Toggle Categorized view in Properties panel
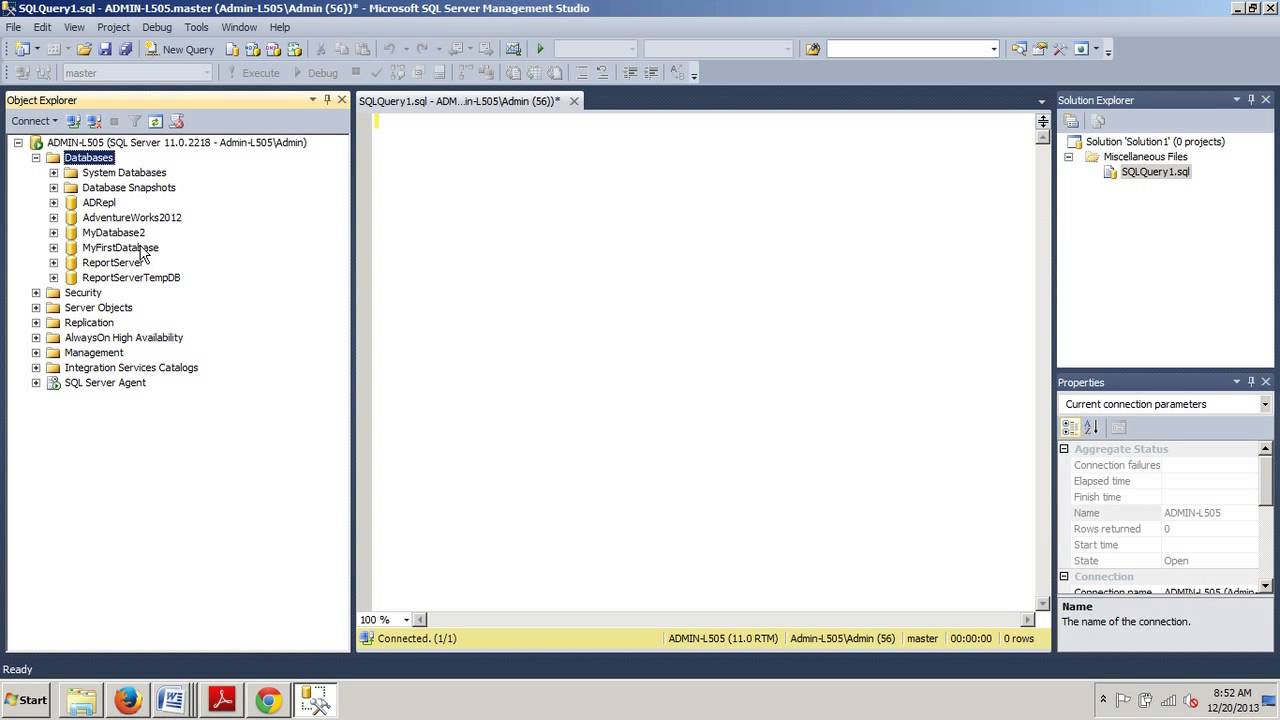The width and height of the screenshot is (1280, 720). (x=1070, y=427)
